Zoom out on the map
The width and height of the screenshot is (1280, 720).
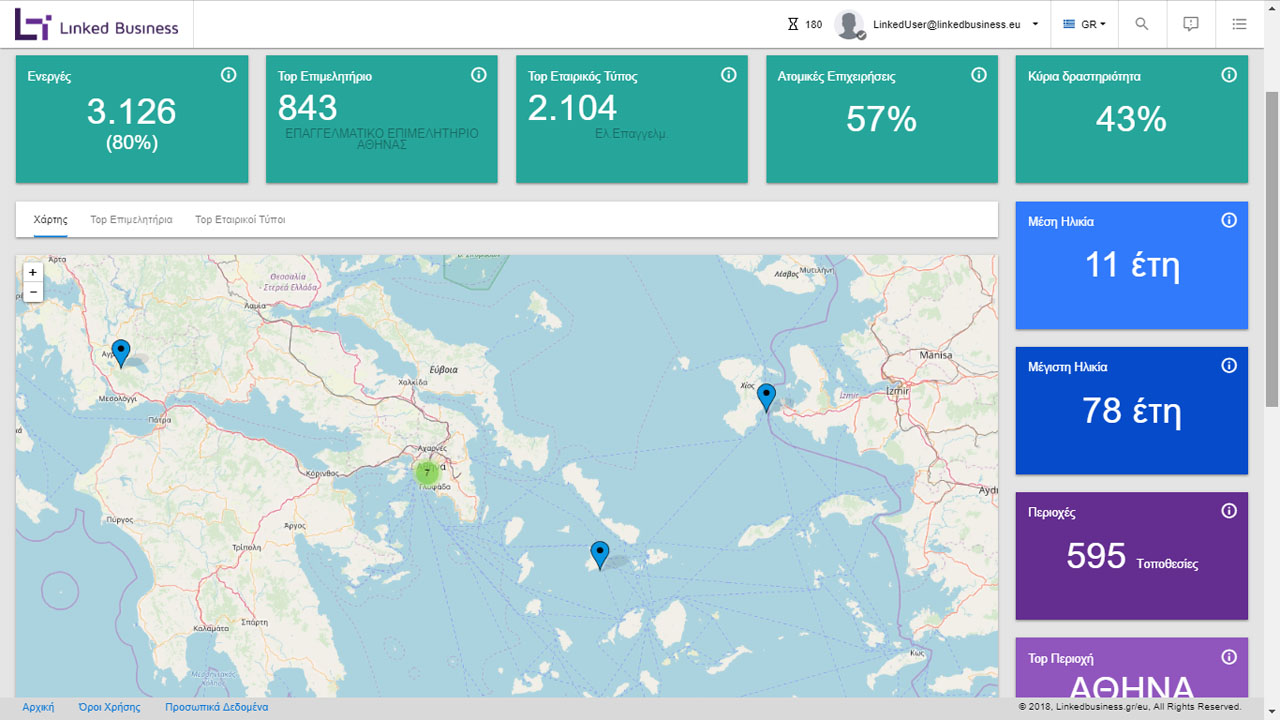[33, 292]
